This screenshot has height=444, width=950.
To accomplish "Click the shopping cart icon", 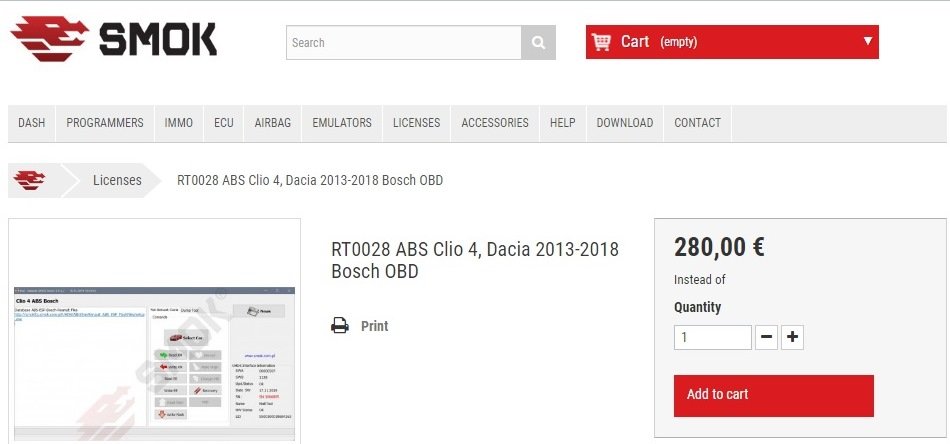I will point(601,42).
